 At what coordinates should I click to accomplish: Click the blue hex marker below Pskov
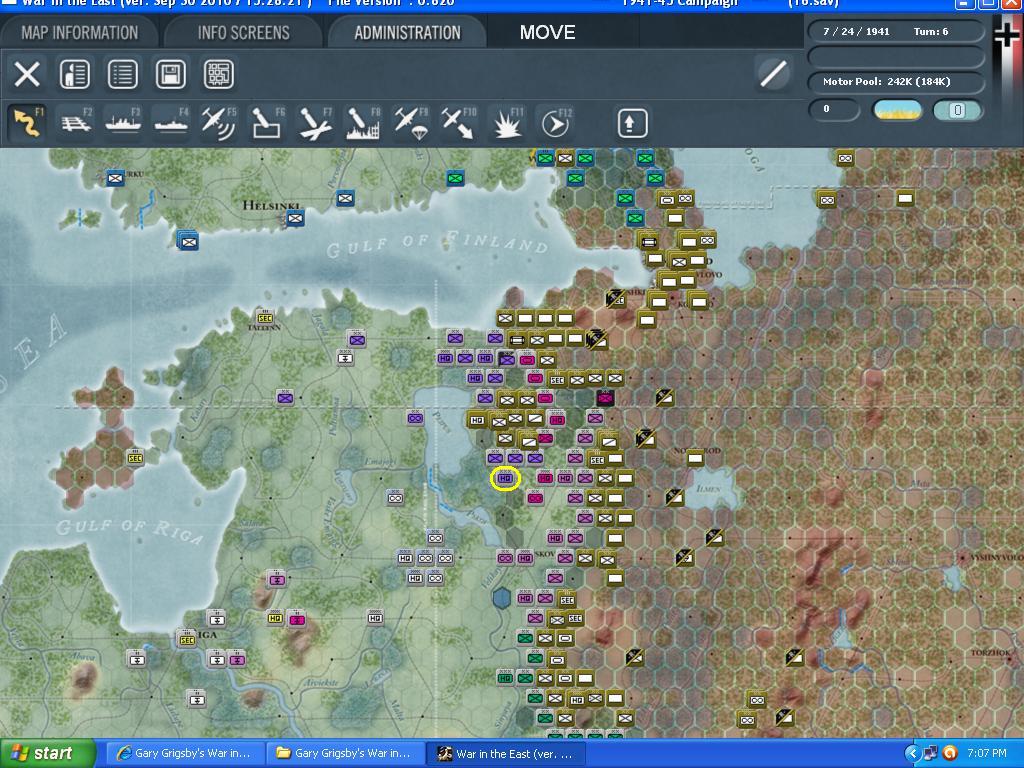[x=502, y=598]
